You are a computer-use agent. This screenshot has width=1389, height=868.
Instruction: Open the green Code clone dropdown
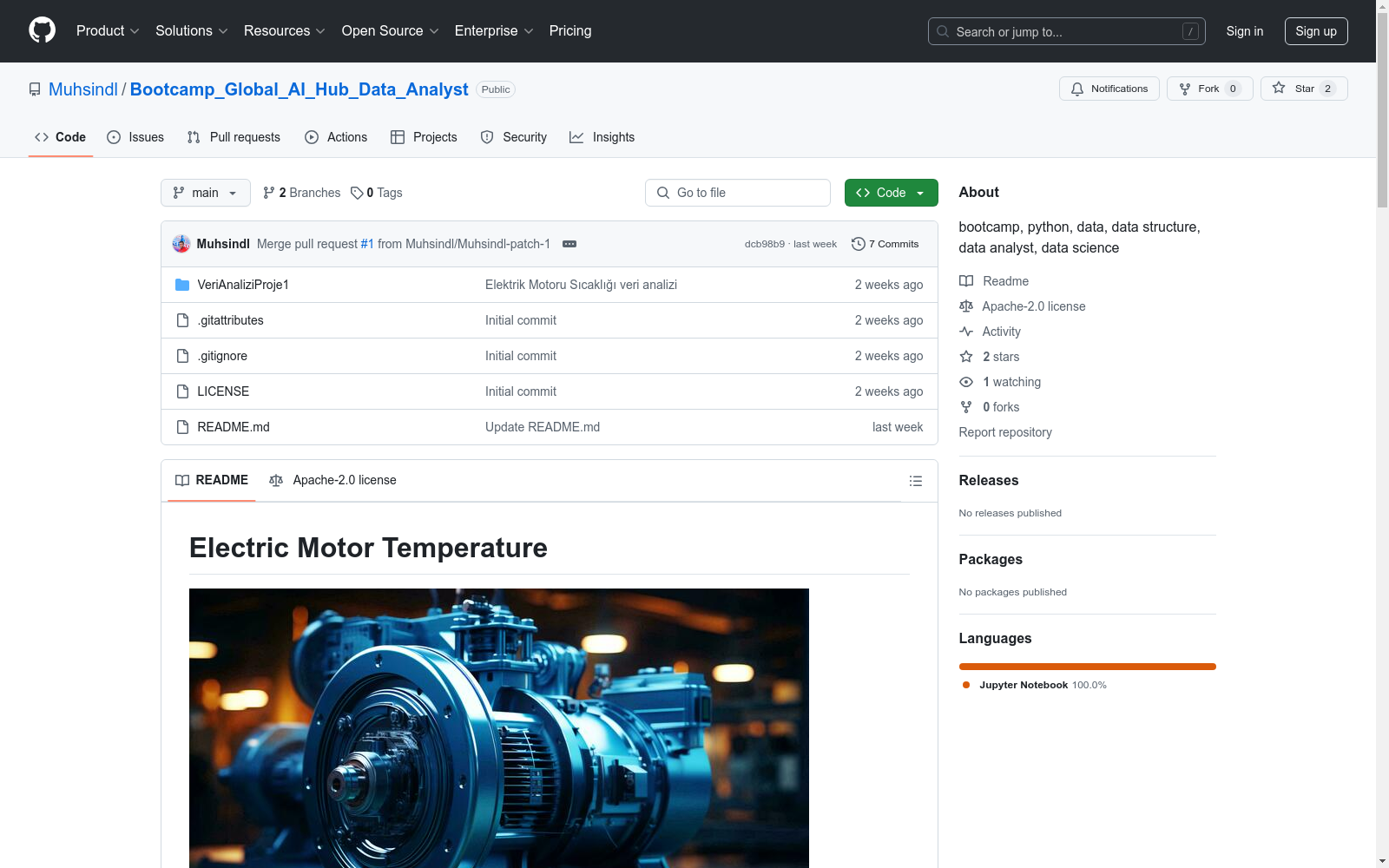[891, 193]
